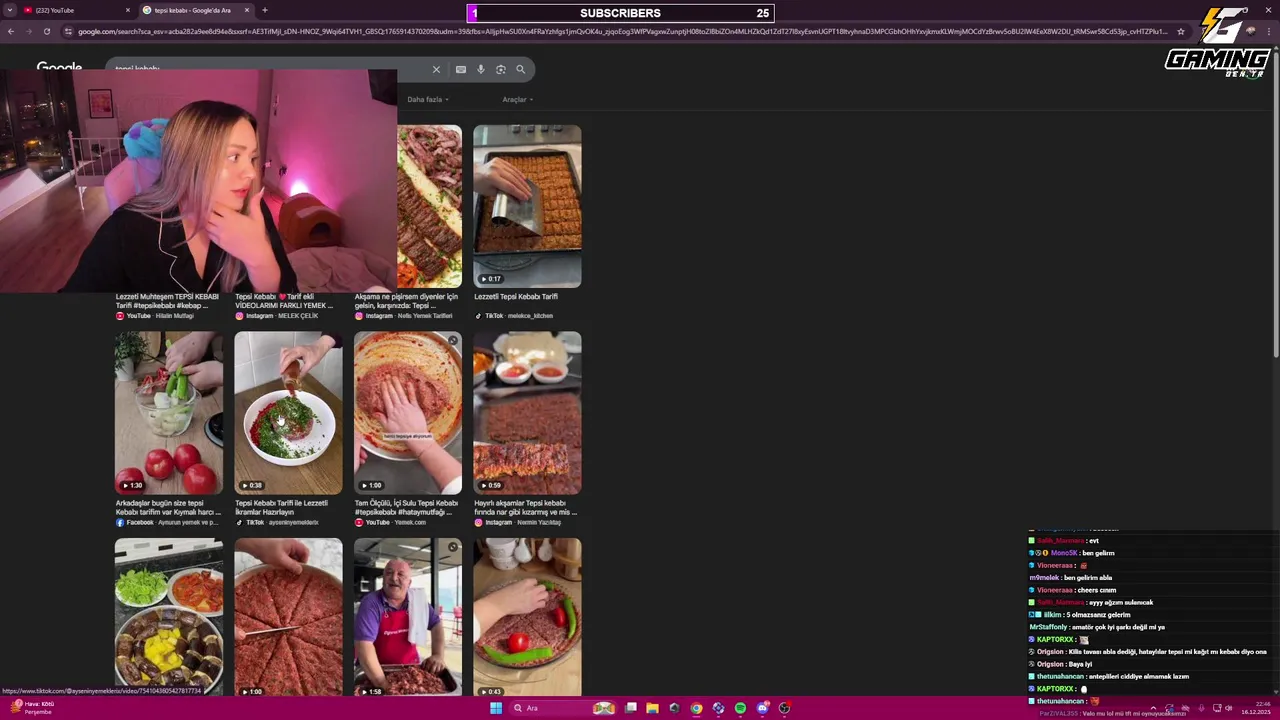1280x720 pixels.
Task: Go back using browser back arrow
Action: coord(10,31)
